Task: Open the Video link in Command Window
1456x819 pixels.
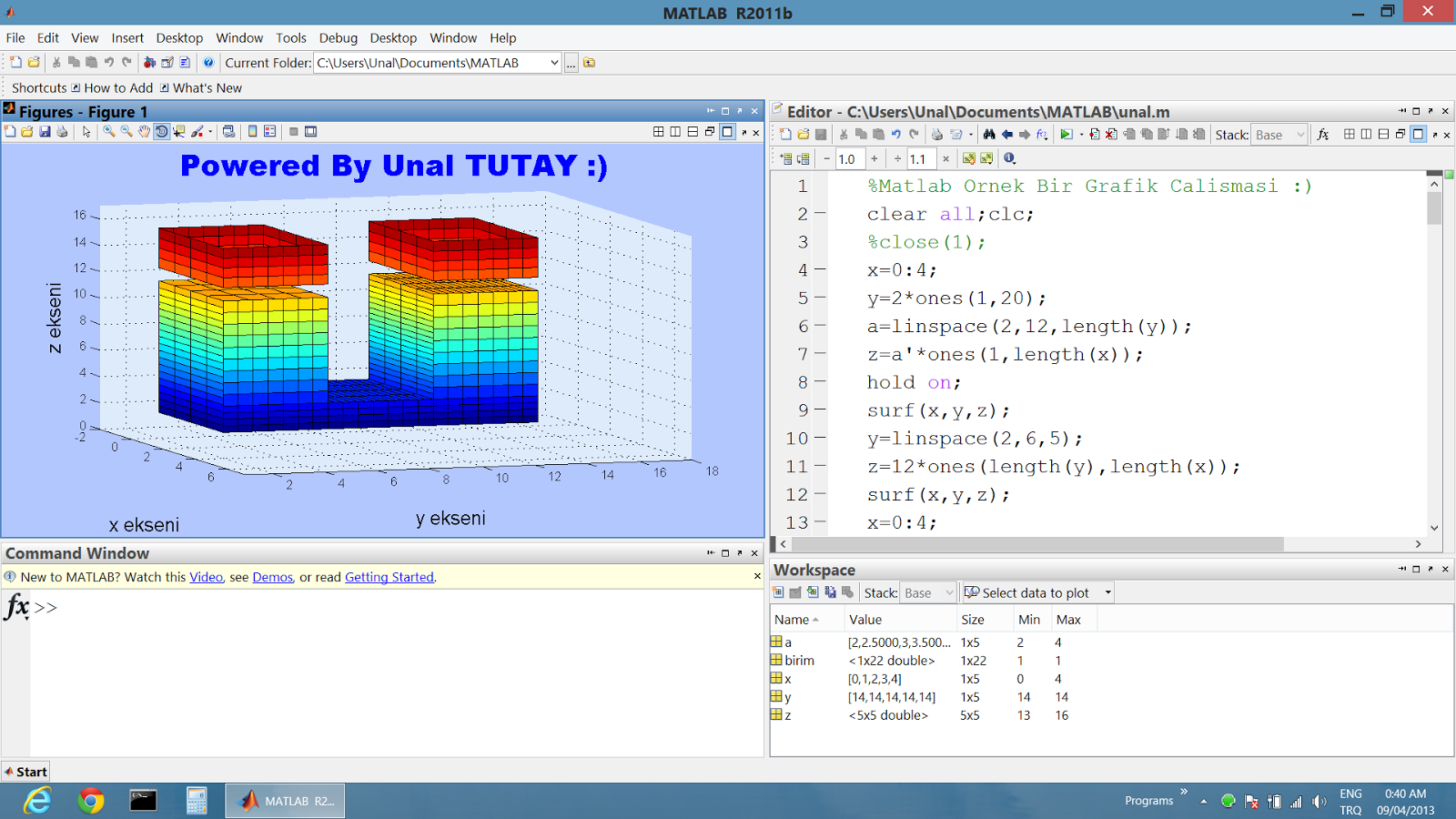Action: coord(206,577)
